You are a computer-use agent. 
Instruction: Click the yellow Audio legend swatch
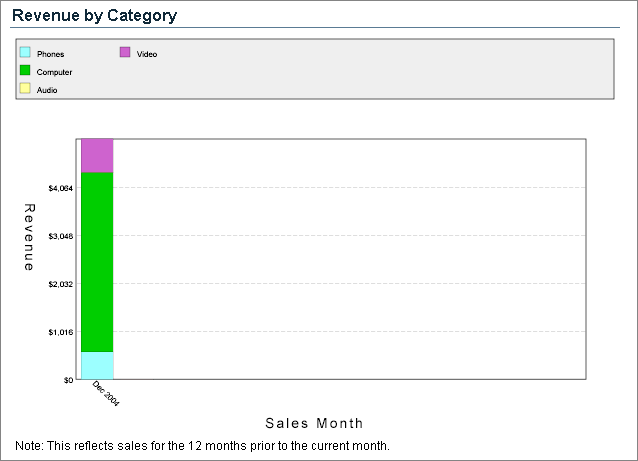(x=25, y=89)
